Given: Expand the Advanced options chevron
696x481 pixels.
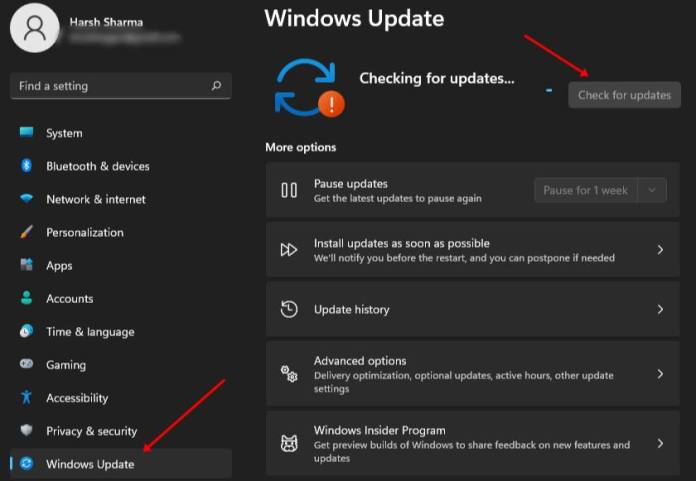Looking at the screenshot, I should [x=660, y=374].
